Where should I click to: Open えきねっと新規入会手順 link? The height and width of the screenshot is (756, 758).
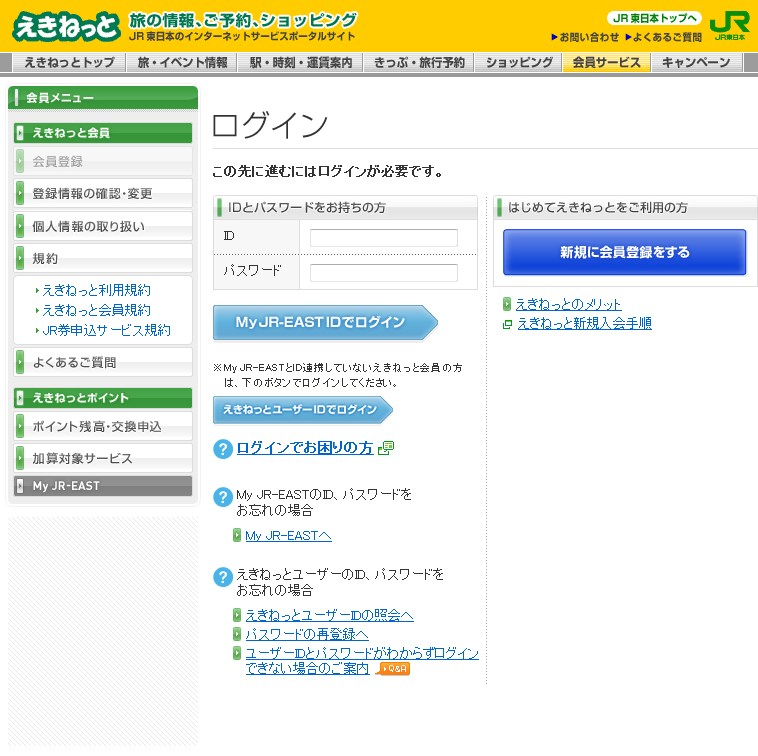584,323
